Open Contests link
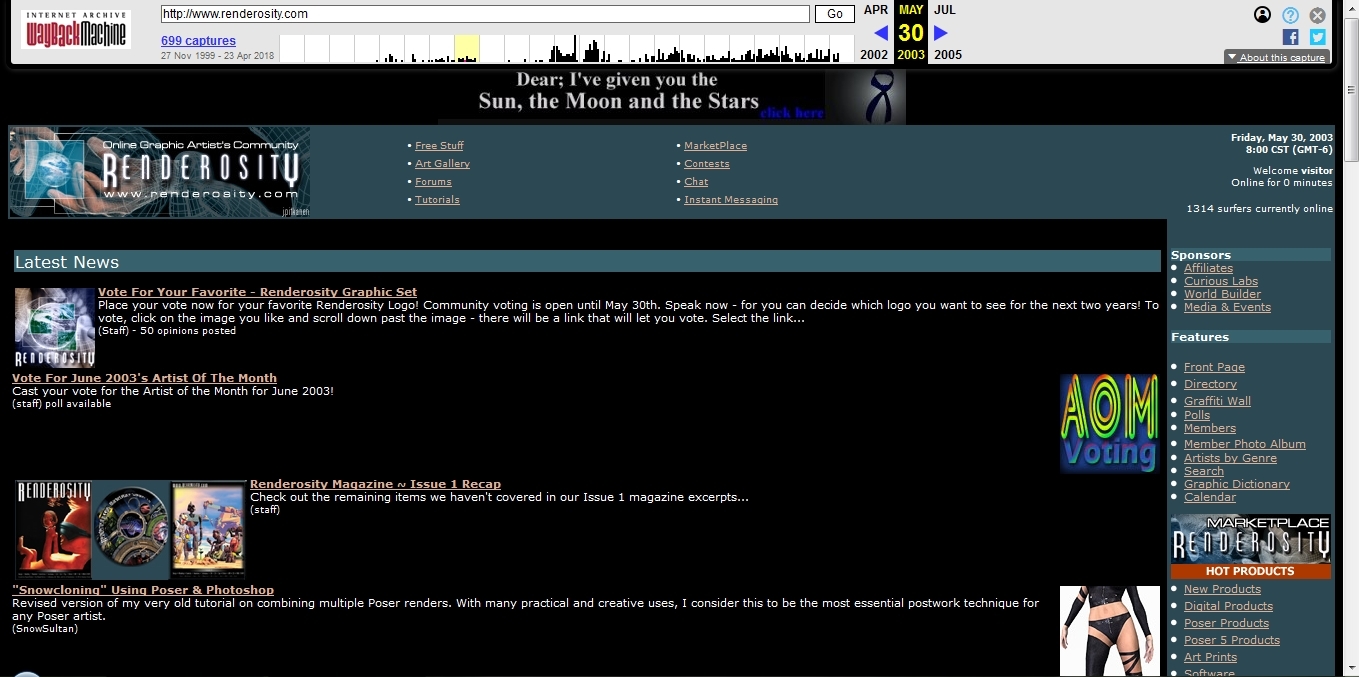This screenshot has height=677, width=1359. click(x=707, y=164)
